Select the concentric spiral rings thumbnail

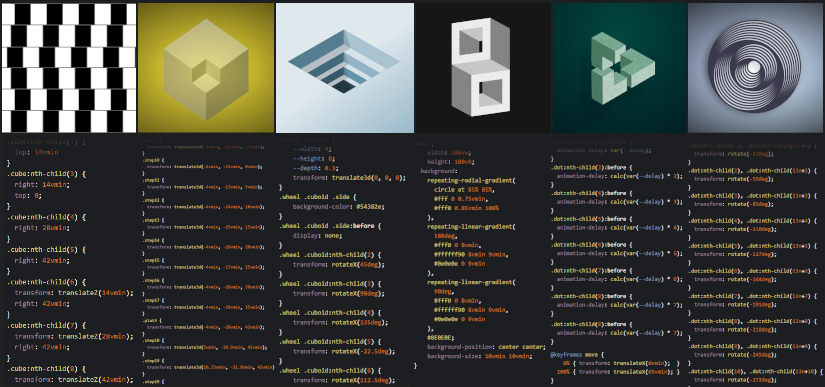point(756,68)
